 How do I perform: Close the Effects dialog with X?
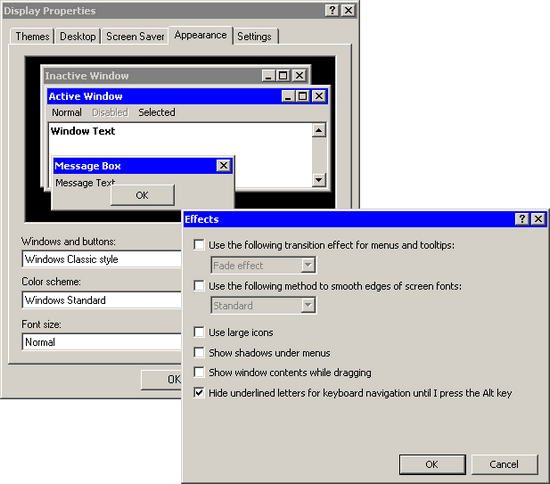click(x=538, y=219)
